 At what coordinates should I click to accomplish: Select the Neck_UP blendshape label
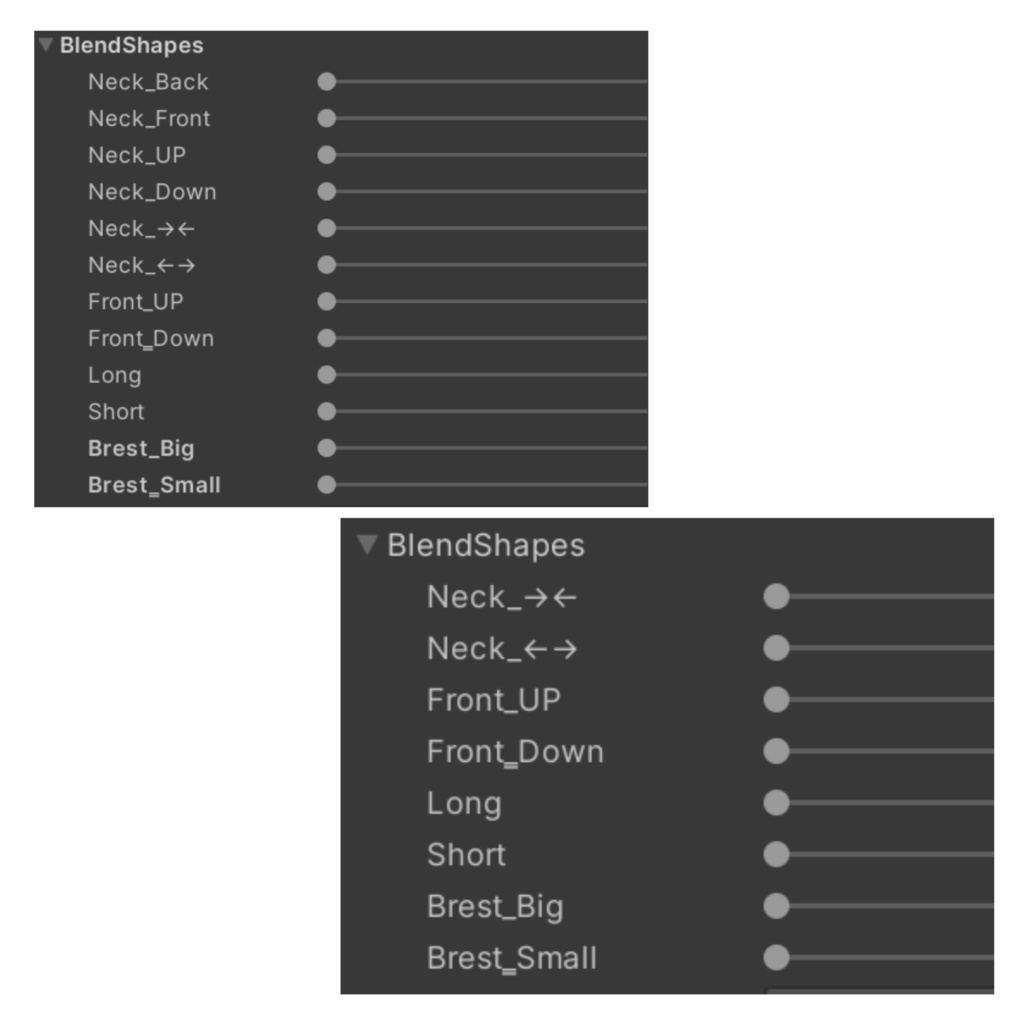coord(136,155)
